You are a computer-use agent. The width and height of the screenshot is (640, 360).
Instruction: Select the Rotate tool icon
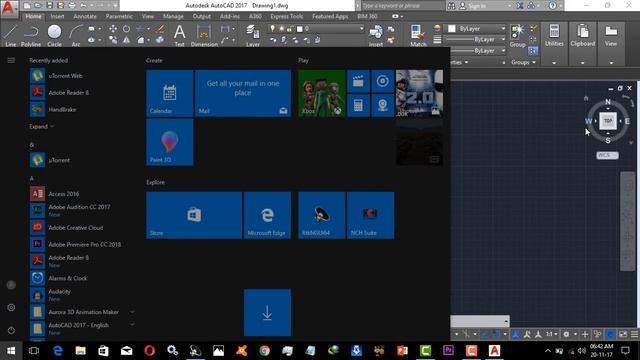[x=127, y=29]
